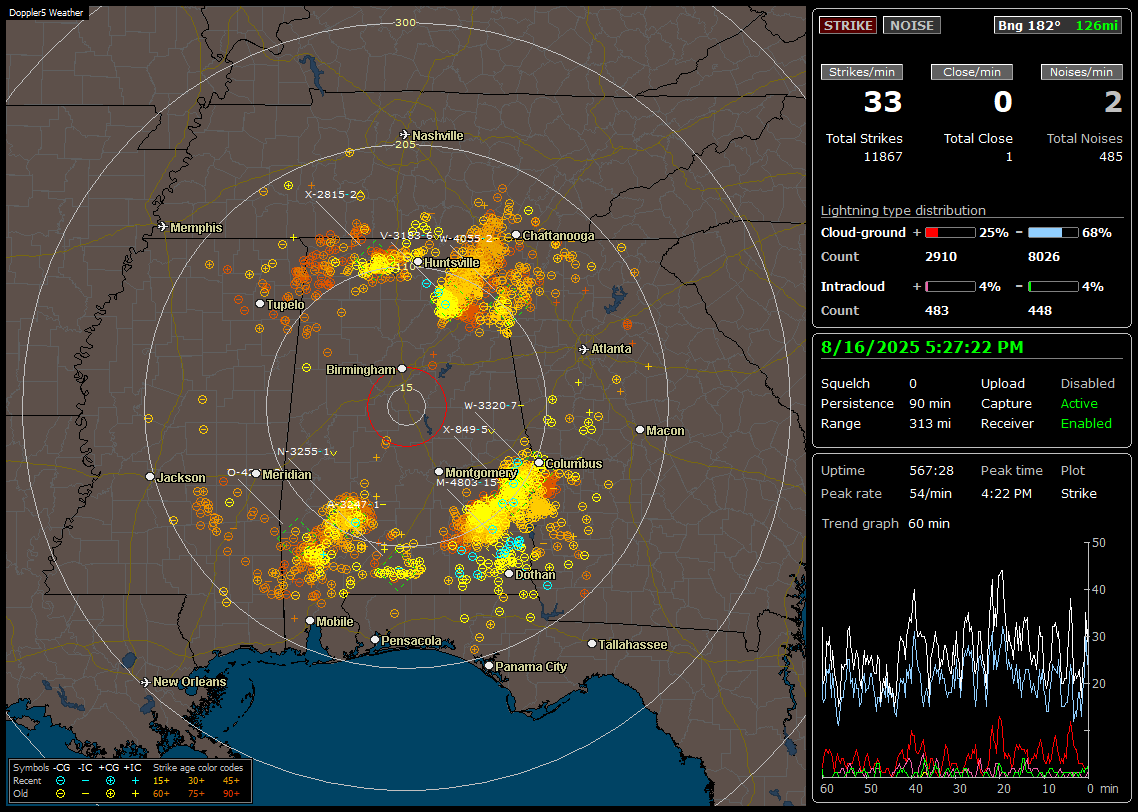1138x812 pixels.
Task: Click the old -CG yellow symbol in legend
Action: point(60,793)
